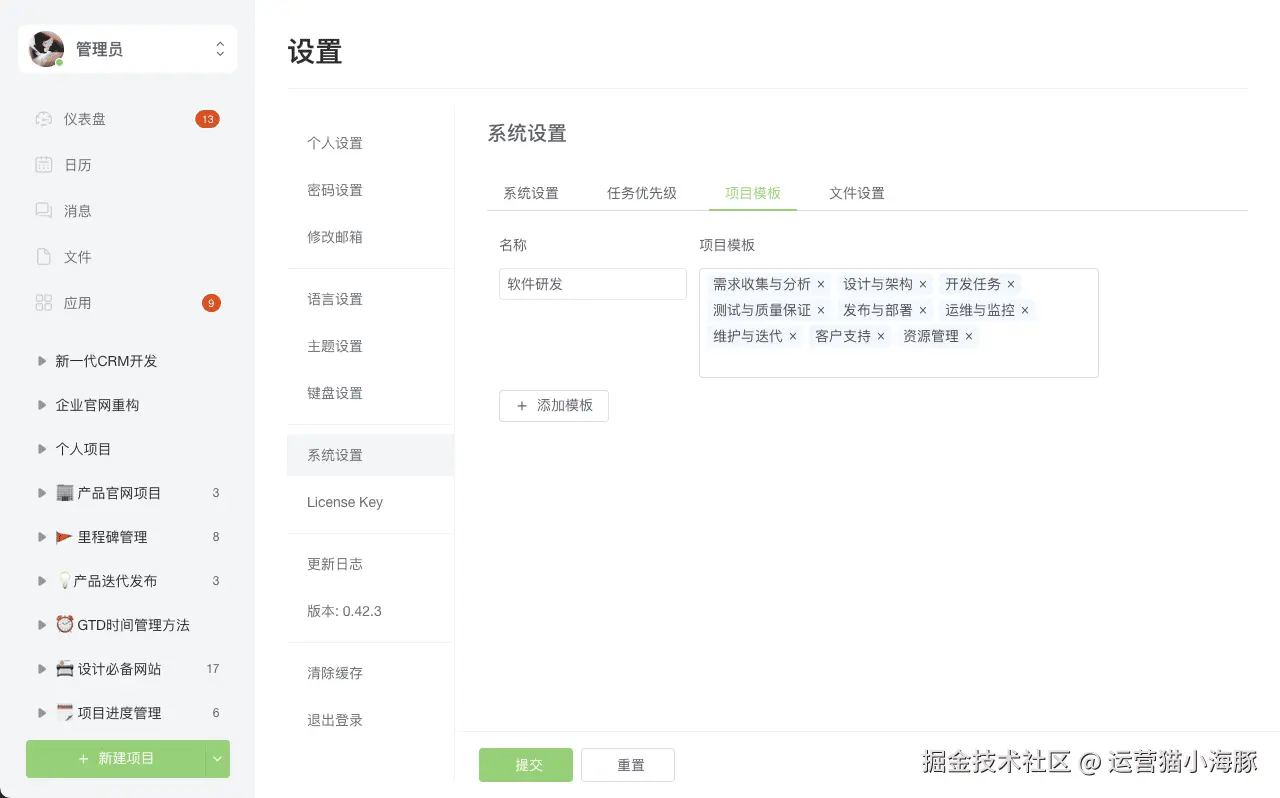The image size is (1280, 798).
Task: Click the 添加模板 button
Action: point(554,406)
